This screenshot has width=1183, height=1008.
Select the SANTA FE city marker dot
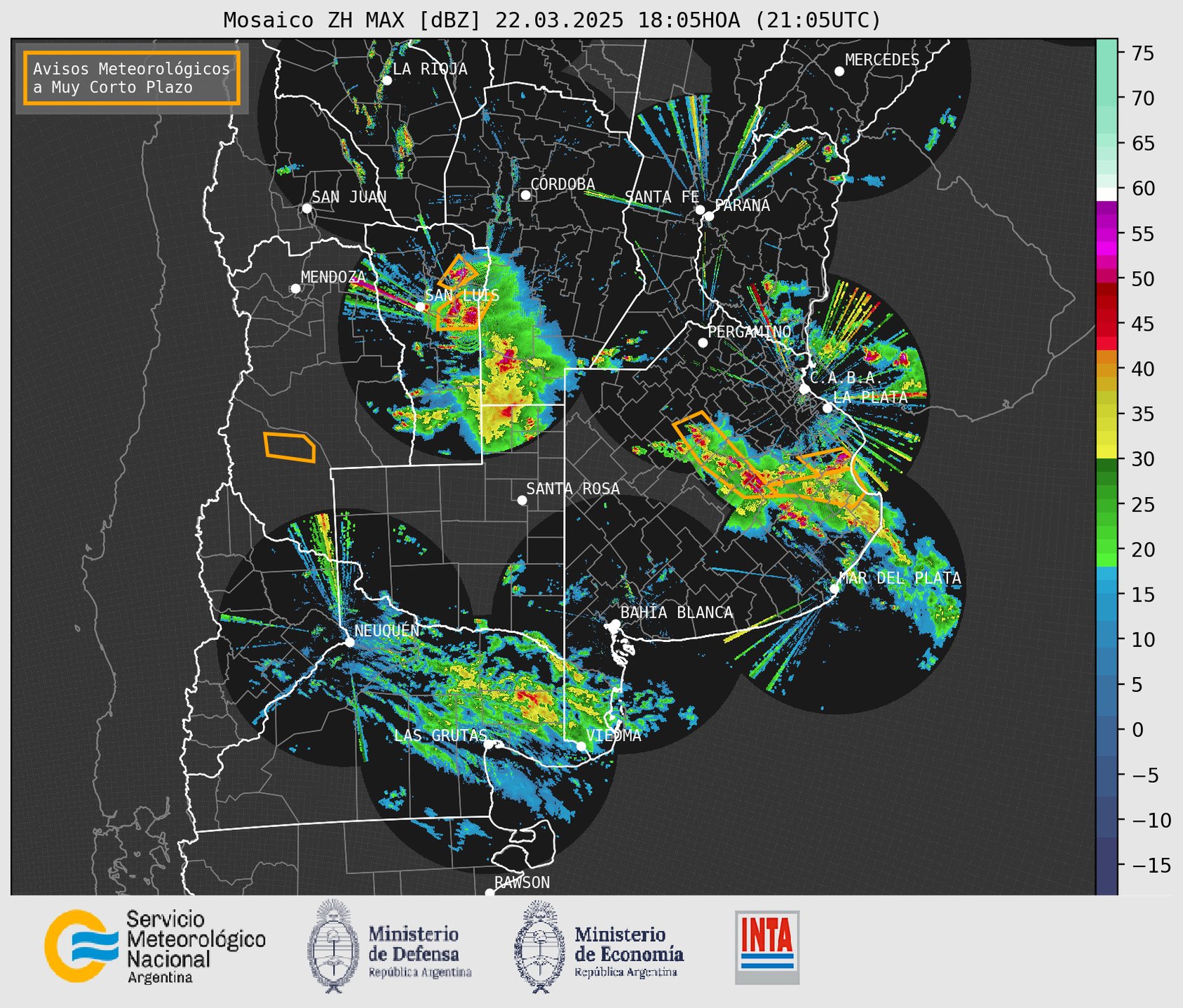point(700,210)
